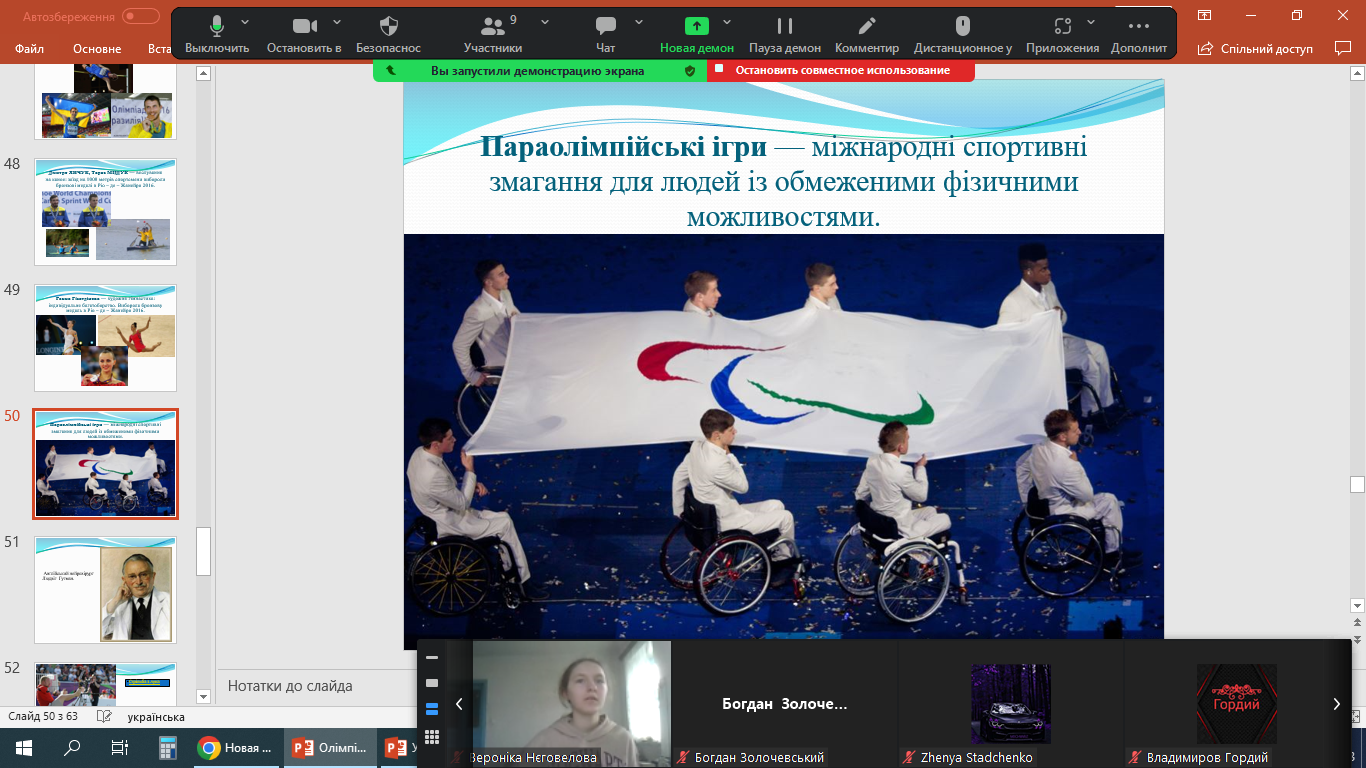Start a new share with Новая демонстрация
This screenshot has height=768, width=1366.
click(x=697, y=33)
